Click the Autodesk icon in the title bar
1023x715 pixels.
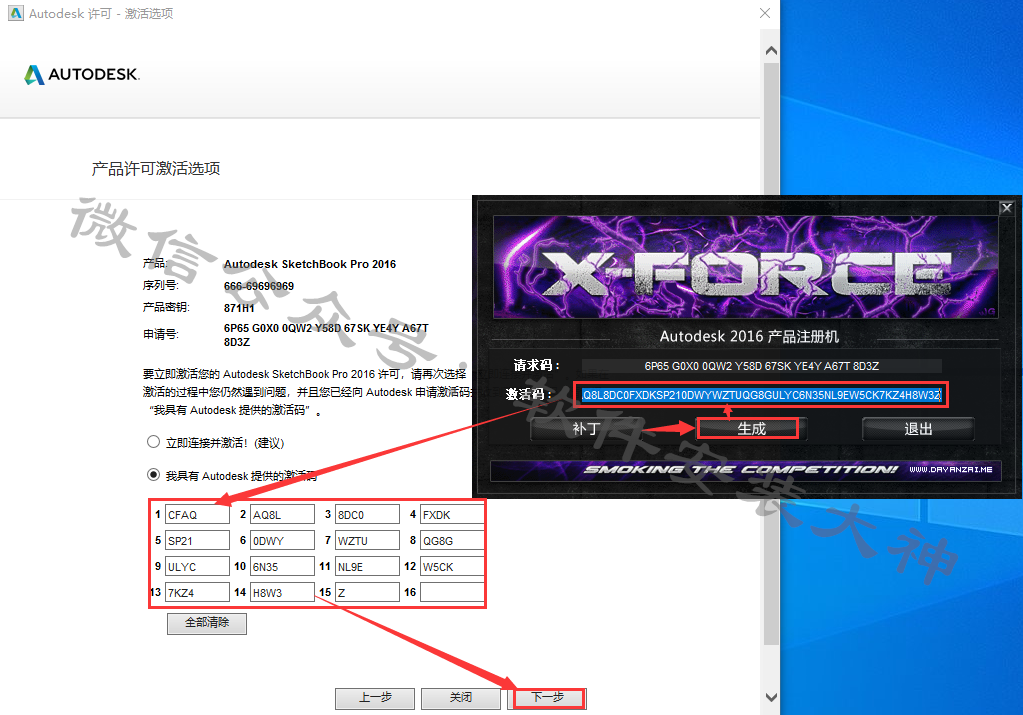pos(16,13)
